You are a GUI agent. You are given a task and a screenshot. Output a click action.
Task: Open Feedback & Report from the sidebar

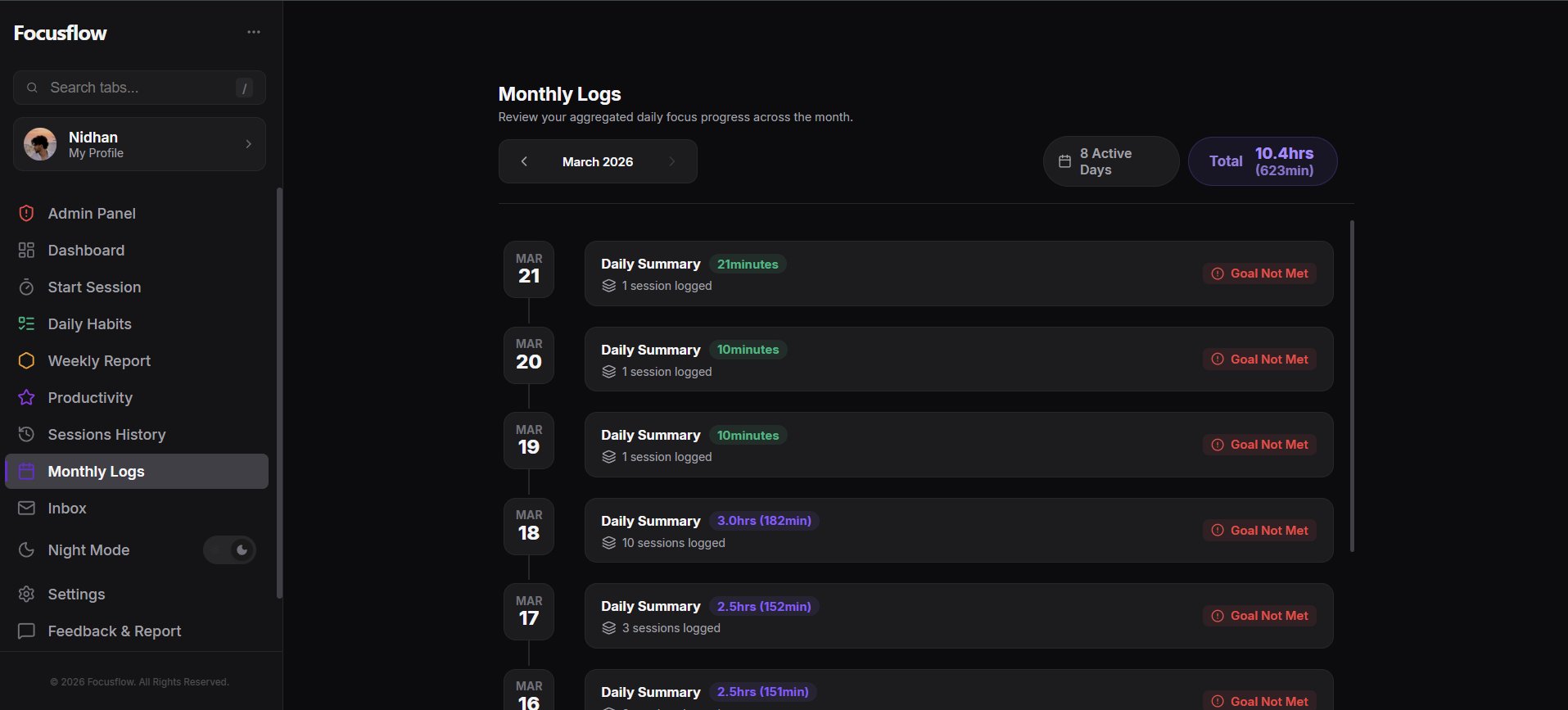point(114,631)
